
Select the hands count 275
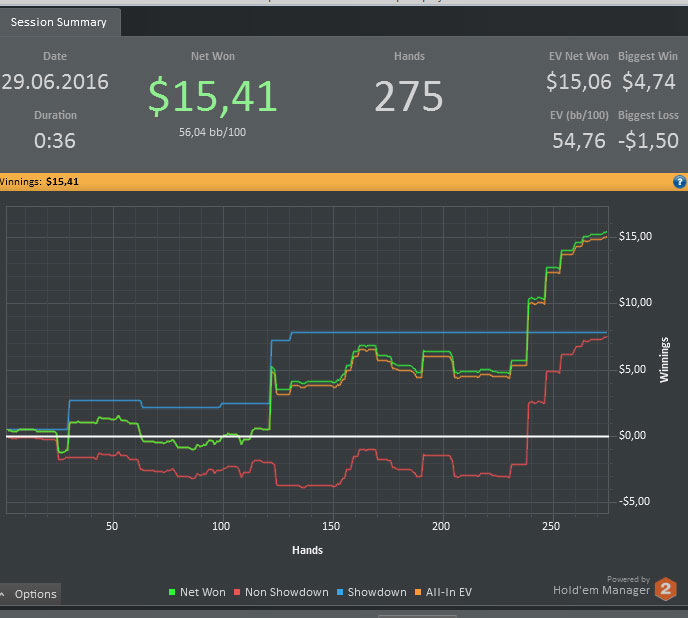click(409, 96)
